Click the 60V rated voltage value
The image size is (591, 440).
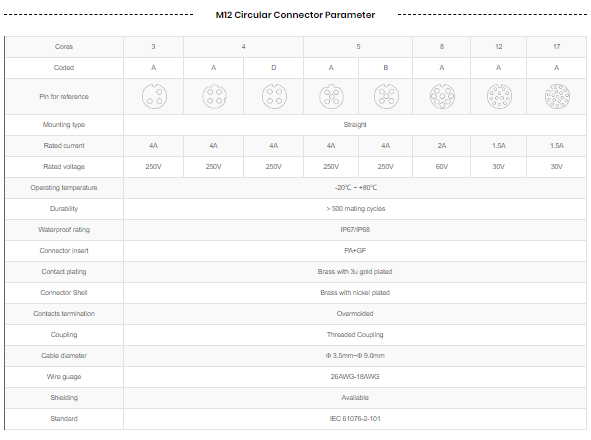pyautogui.click(x=442, y=167)
